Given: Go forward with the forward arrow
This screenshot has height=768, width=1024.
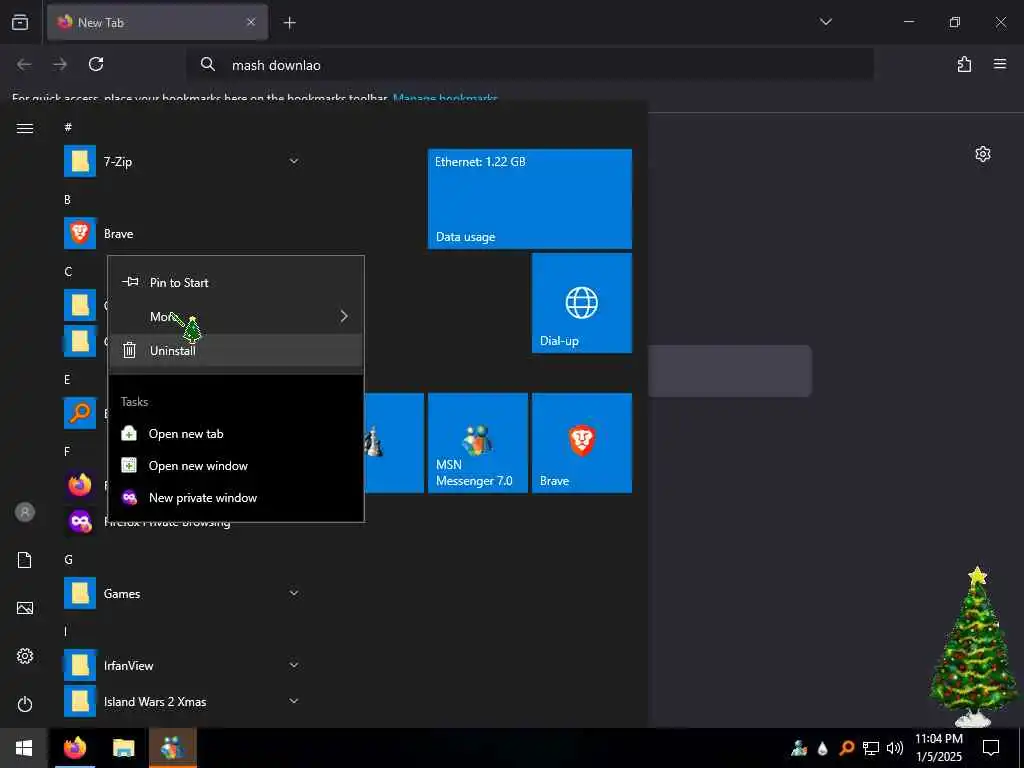Looking at the screenshot, I should (x=60, y=64).
